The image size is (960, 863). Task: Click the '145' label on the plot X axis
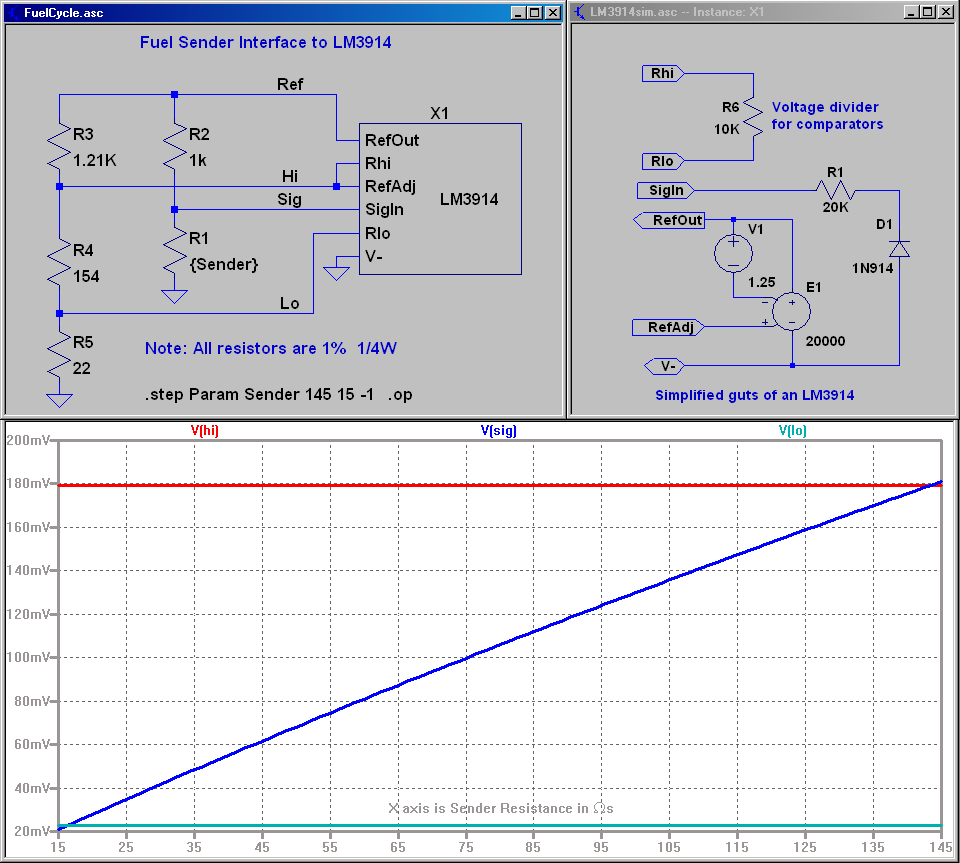941,847
